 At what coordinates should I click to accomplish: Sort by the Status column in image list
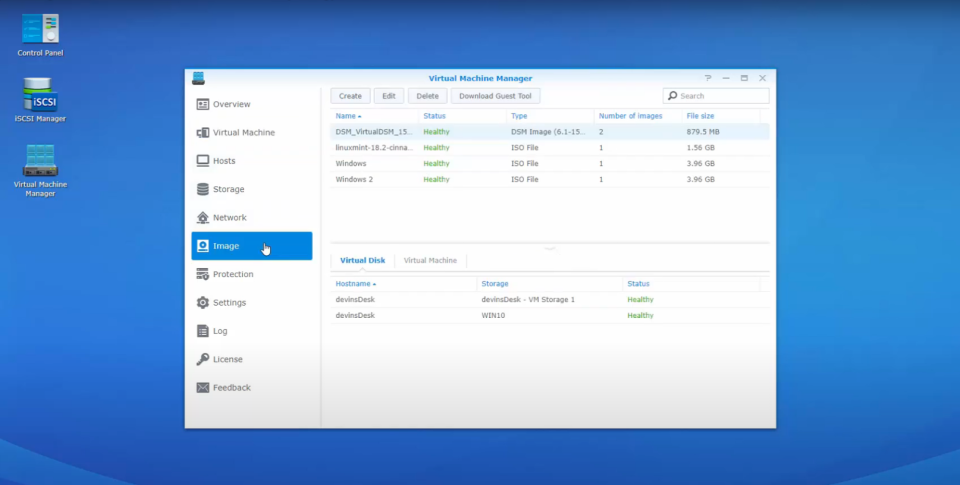point(462,116)
